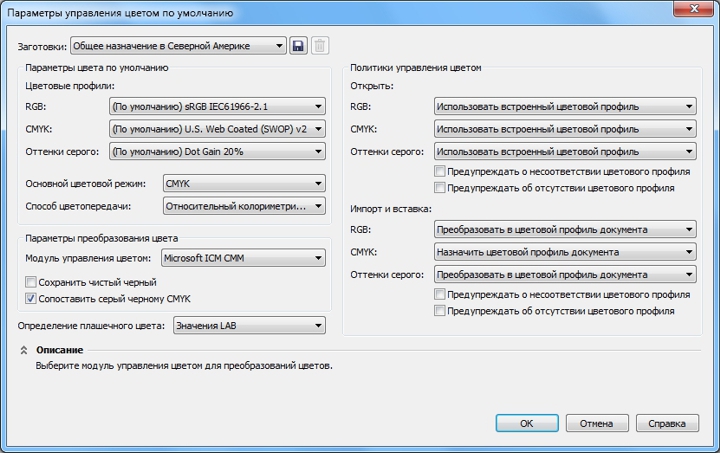The image size is (720, 453).
Task: Open the Способ цветопередачи dropdown
Action: pyautogui.click(x=244, y=206)
